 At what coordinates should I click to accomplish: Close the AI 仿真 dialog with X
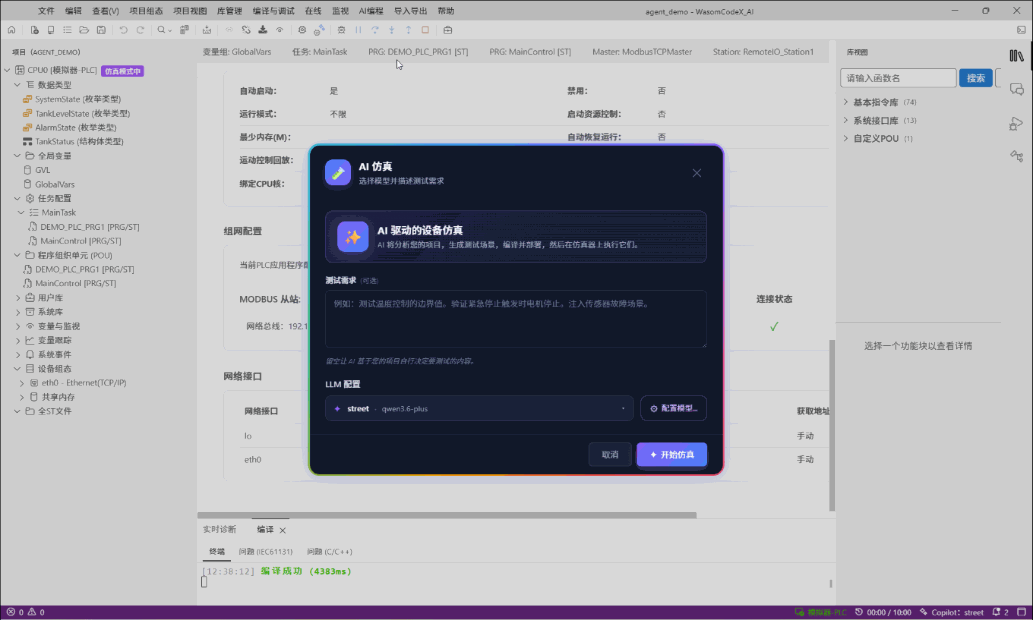click(x=696, y=173)
